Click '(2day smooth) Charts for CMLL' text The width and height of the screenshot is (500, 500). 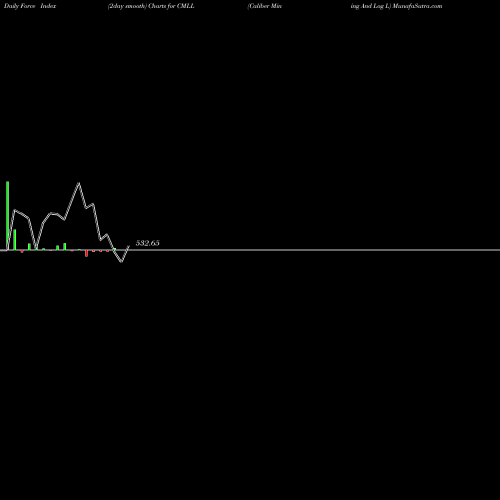click(x=151, y=6)
